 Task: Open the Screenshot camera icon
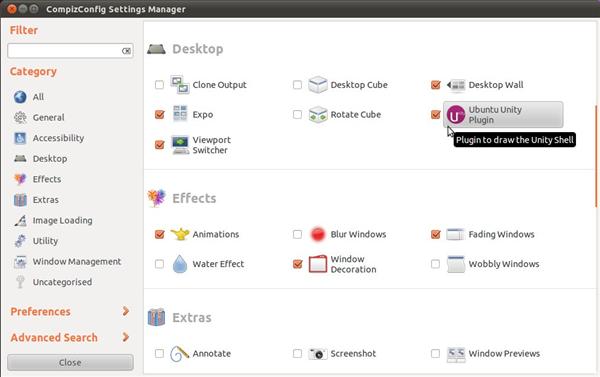click(x=318, y=354)
